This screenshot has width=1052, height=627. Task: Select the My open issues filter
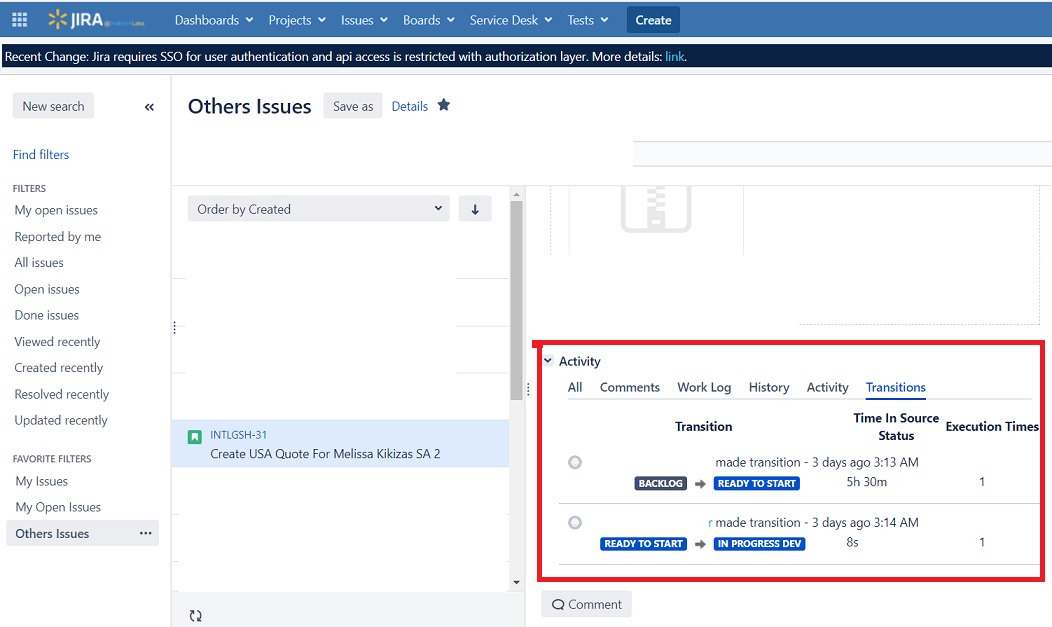(x=56, y=211)
